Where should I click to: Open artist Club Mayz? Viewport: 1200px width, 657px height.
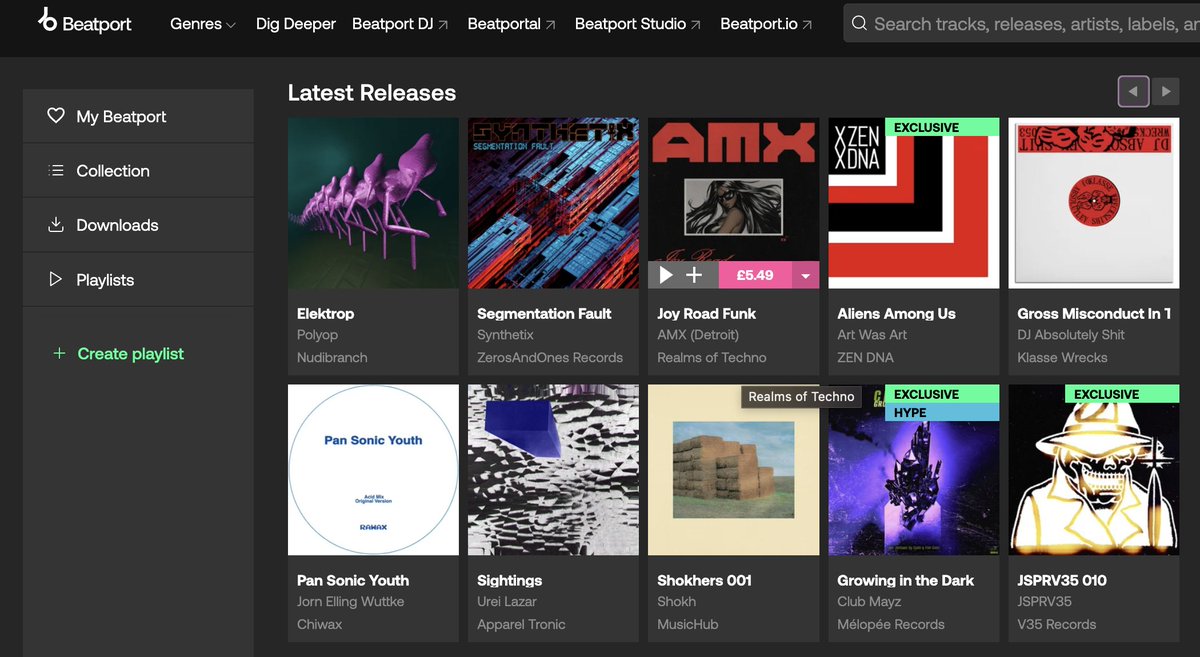click(x=869, y=602)
